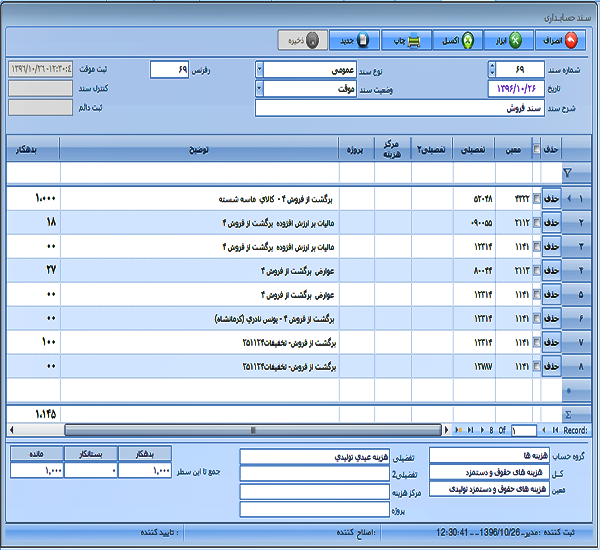
Task: Sort by the معین column header
Action: click(x=513, y=149)
